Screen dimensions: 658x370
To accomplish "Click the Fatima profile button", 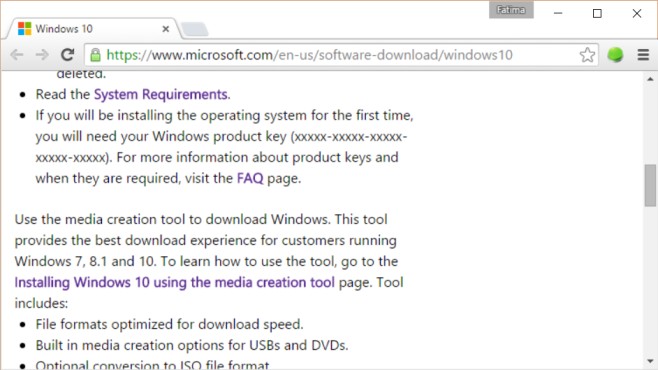I will pyautogui.click(x=511, y=10).
